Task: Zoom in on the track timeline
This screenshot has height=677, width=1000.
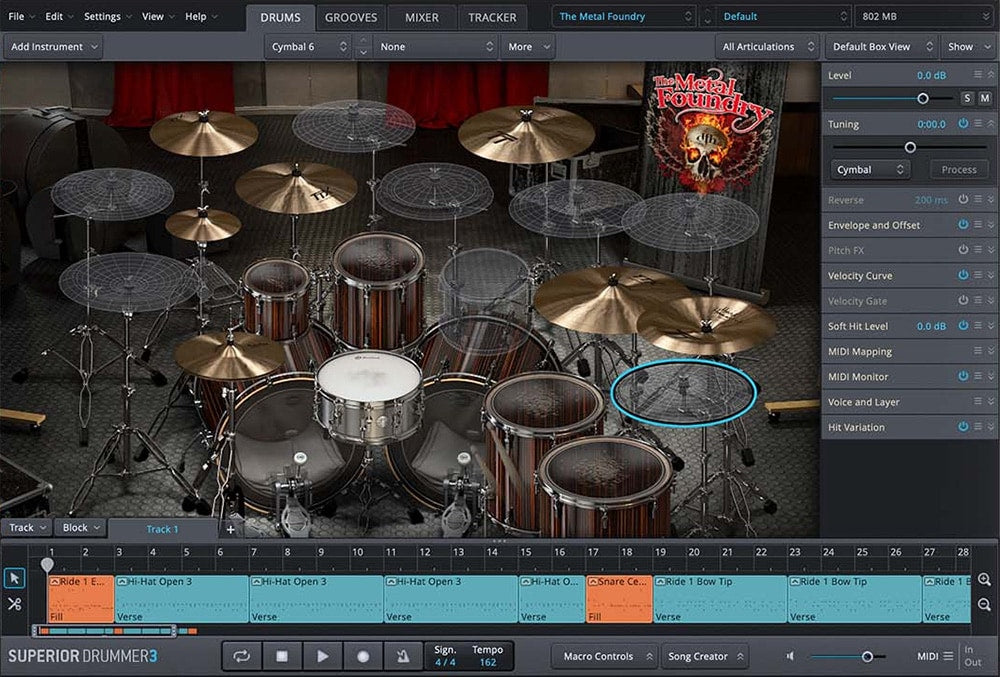Action: tap(985, 580)
